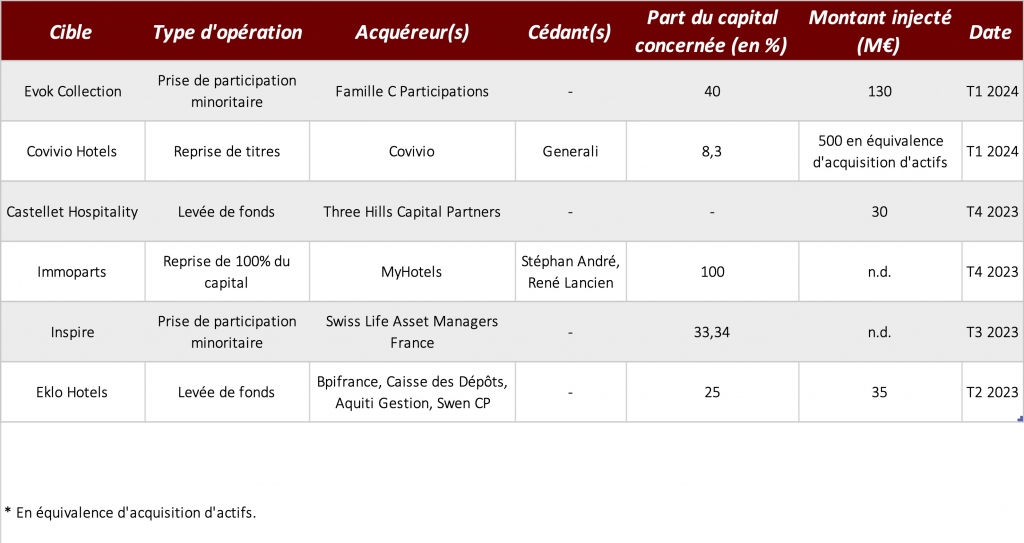Click the Evok Collection cell

(x=72, y=91)
